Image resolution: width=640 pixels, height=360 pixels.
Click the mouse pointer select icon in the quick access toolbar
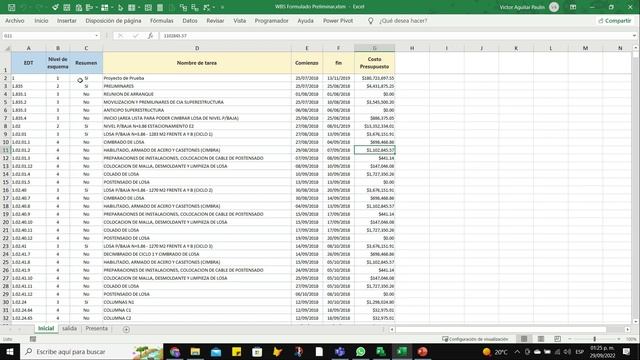(120, 7)
